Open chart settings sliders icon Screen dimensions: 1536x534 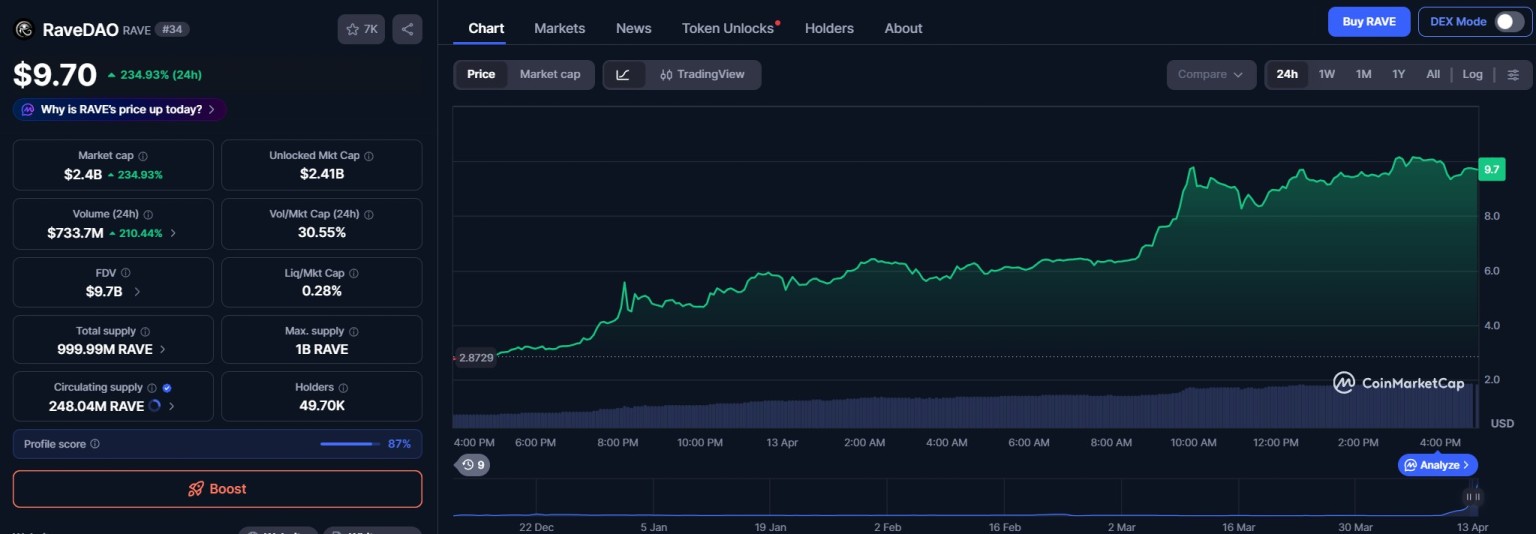(x=1513, y=74)
